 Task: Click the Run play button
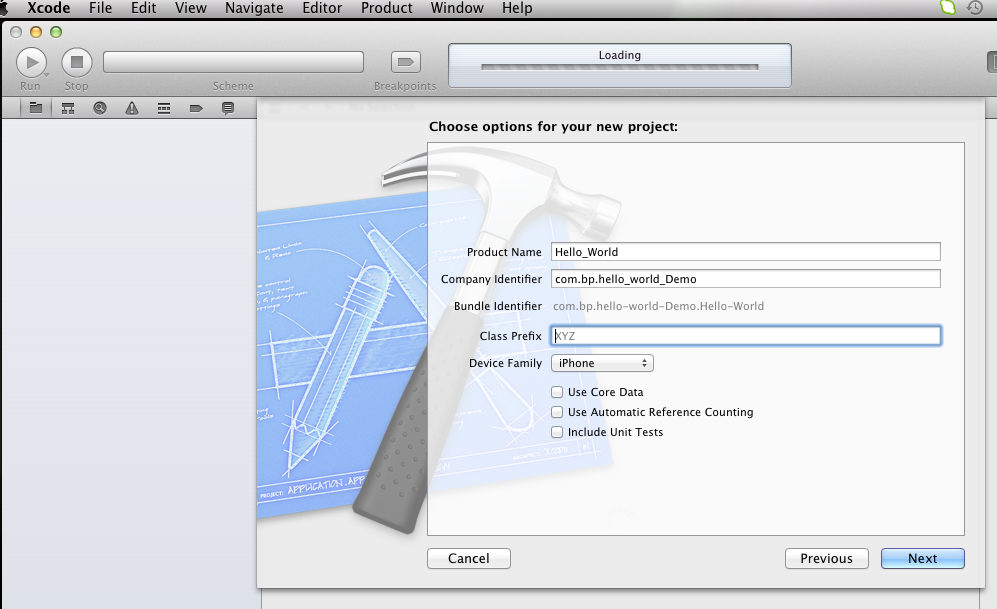coord(31,62)
